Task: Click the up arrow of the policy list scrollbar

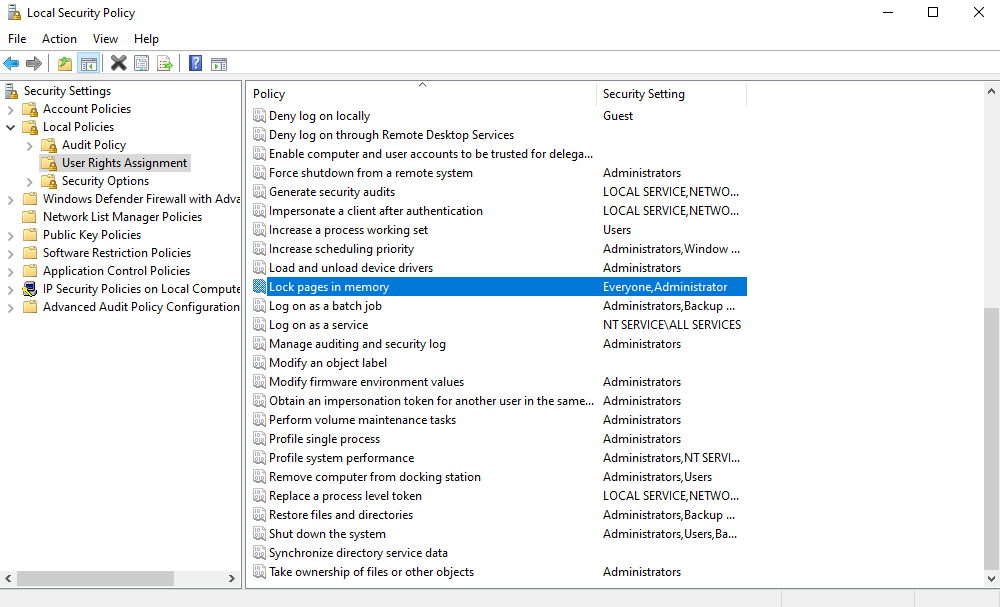Action: point(991,91)
